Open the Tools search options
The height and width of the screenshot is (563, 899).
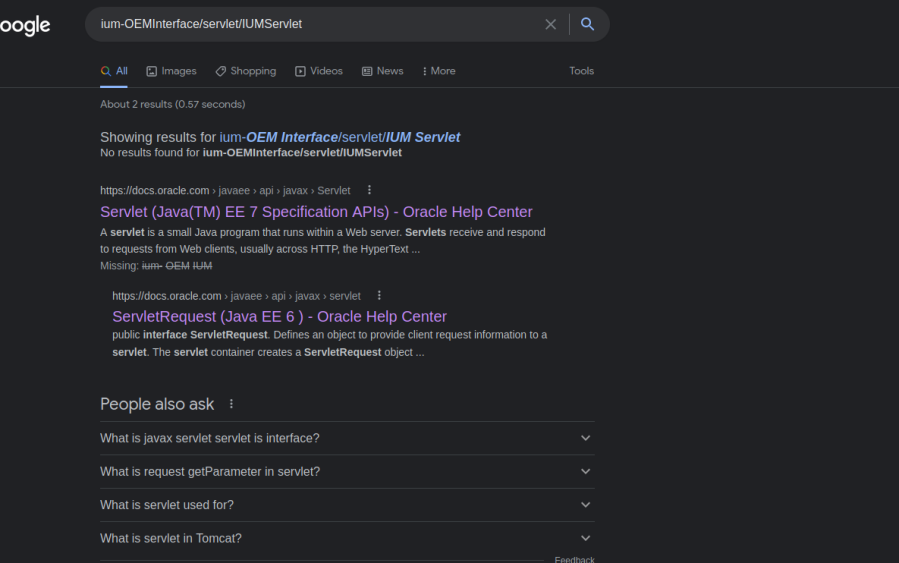click(581, 71)
